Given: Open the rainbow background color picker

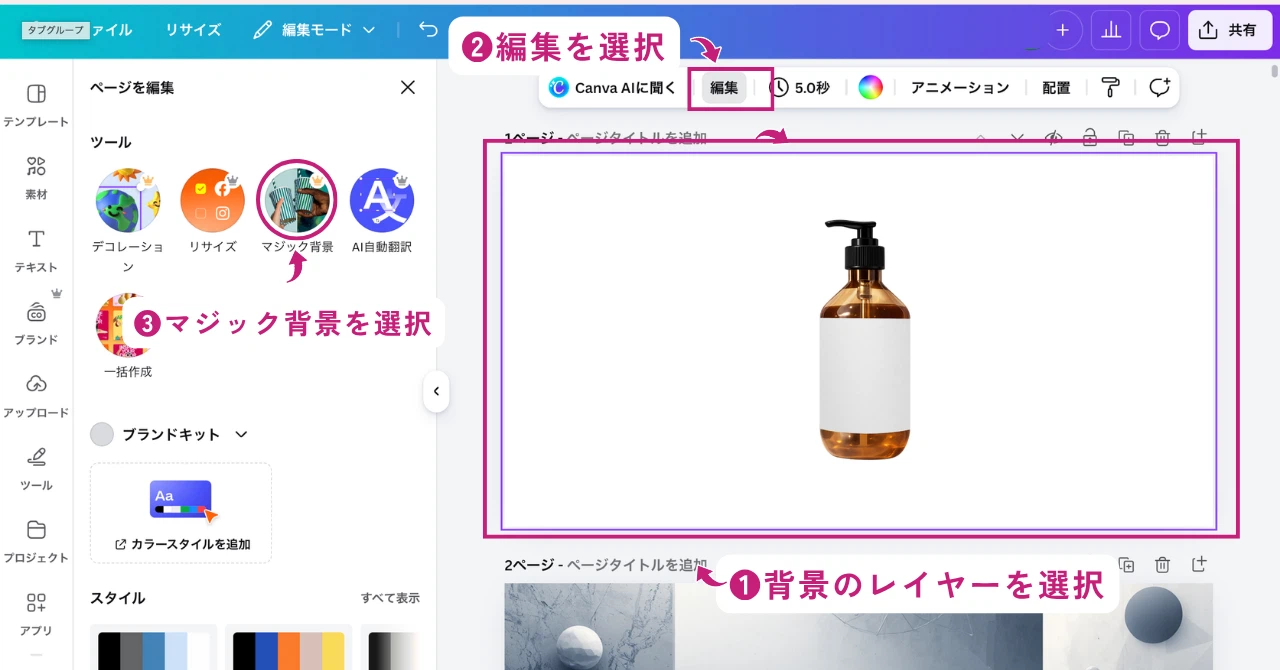Looking at the screenshot, I should (x=871, y=88).
